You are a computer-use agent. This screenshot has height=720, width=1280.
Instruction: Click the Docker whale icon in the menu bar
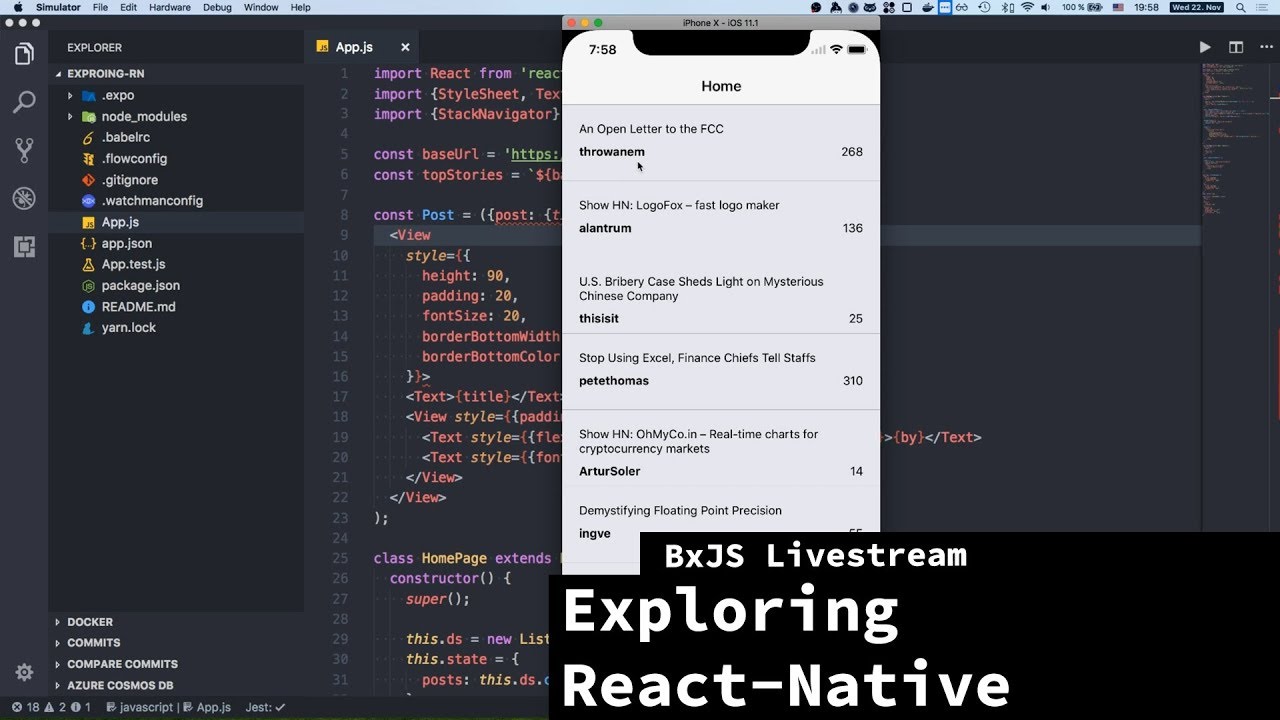(928, 7)
